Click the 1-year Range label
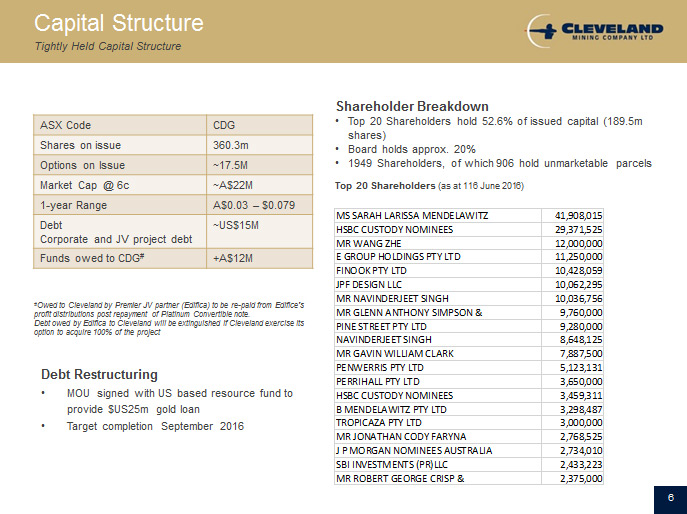 [x=74, y=205]
